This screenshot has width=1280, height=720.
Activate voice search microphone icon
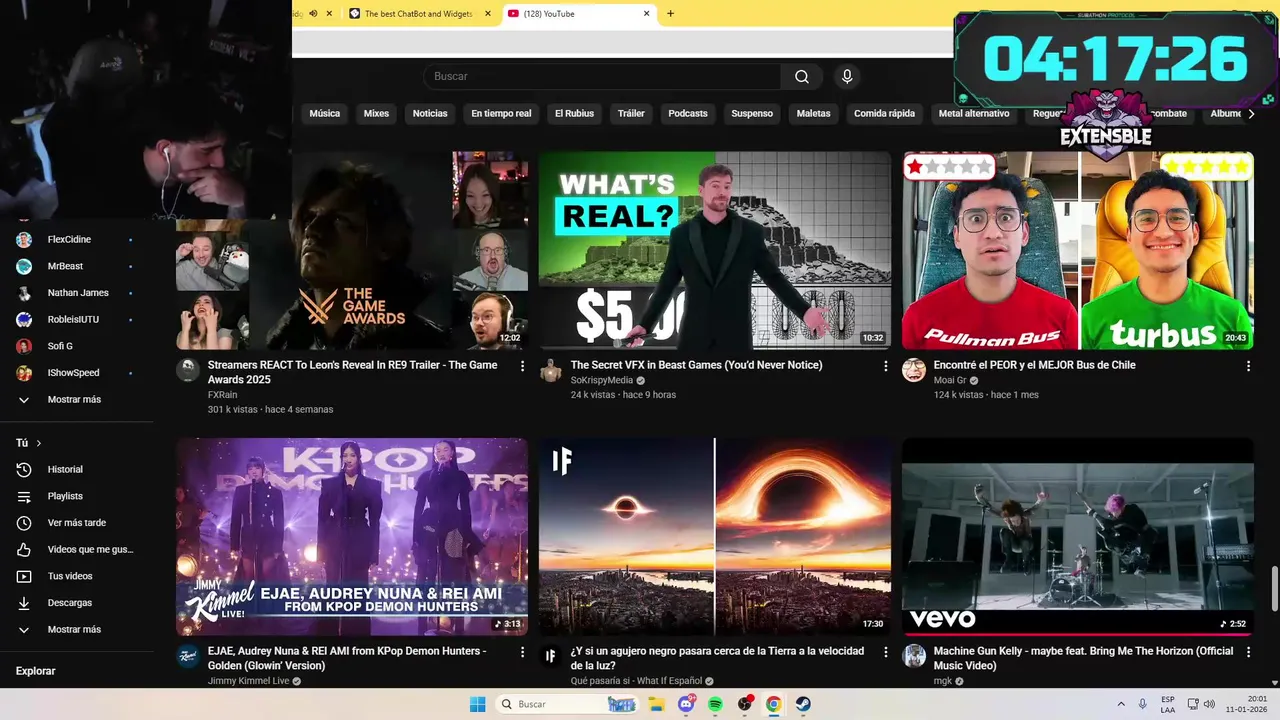pyautogui.click(x=847, y=77)
